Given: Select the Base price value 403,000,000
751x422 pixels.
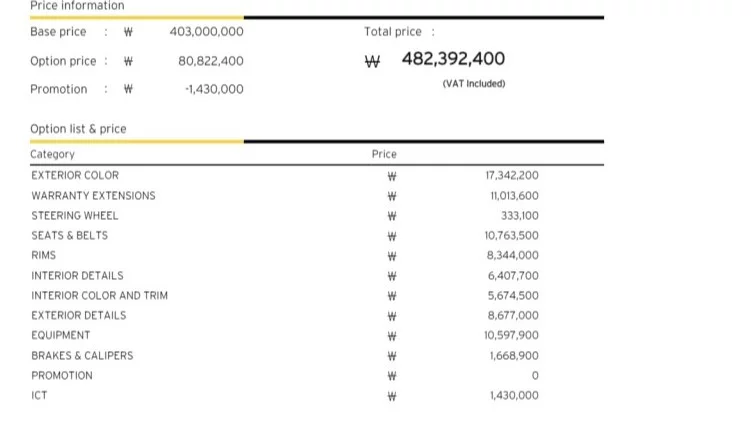Looking at the screenshot, I should coord(206,32).
